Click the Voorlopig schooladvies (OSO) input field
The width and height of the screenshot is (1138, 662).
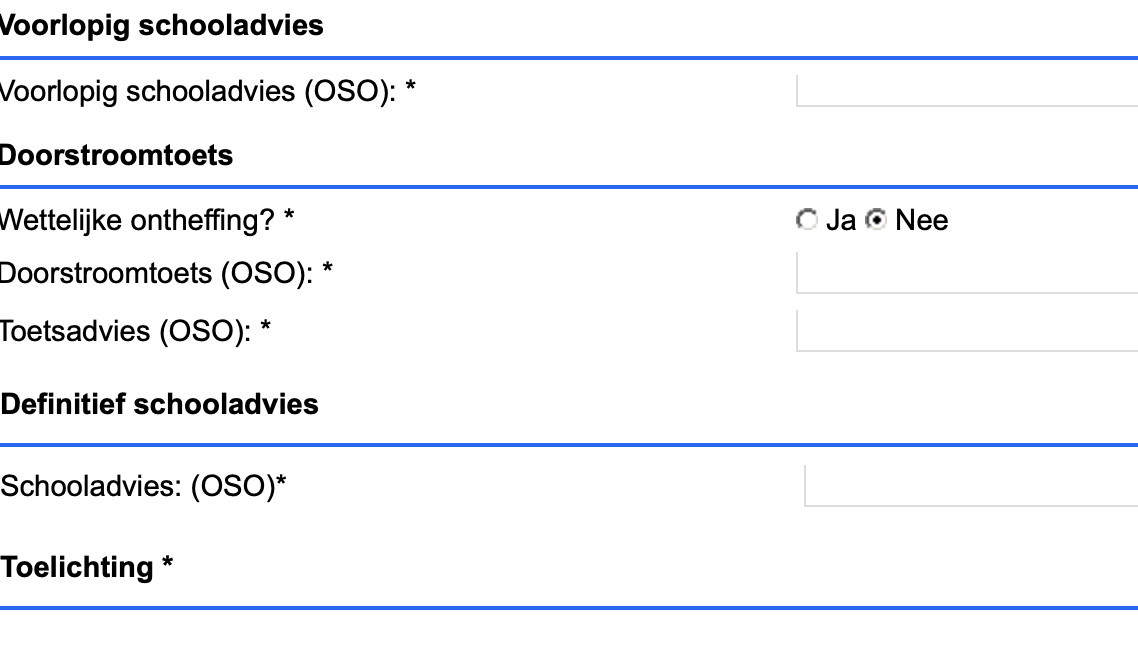tap(966, 91)
